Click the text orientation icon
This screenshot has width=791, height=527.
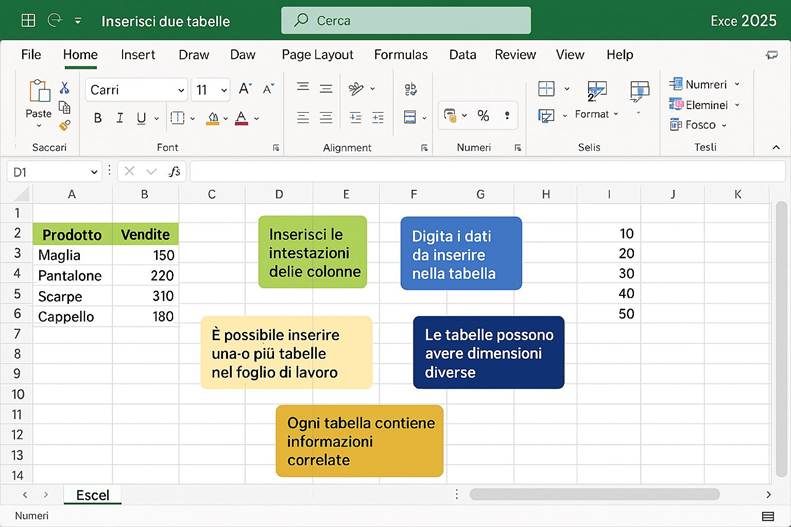[356, 89]
